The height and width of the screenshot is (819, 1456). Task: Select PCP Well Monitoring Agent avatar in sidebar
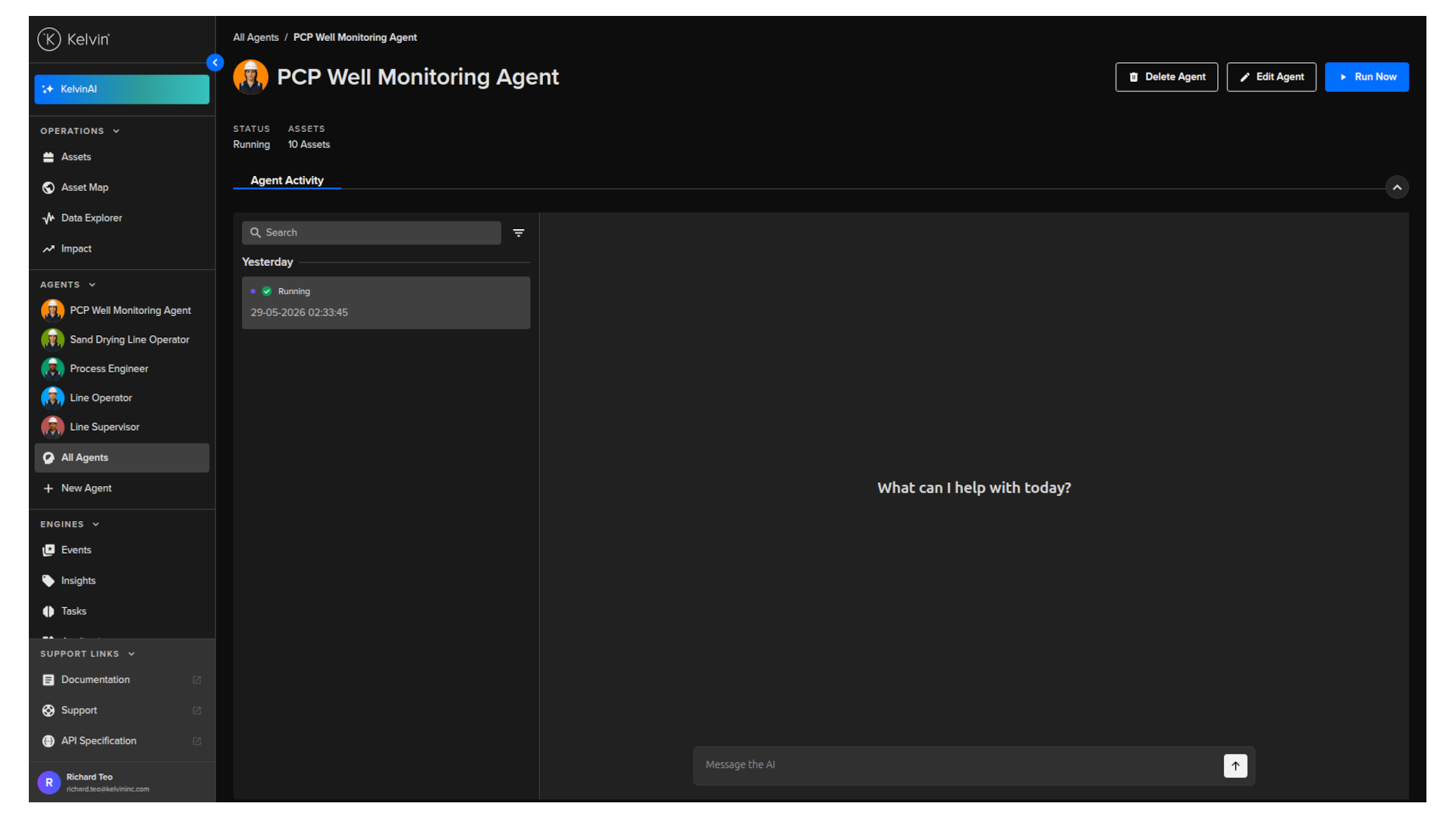[52, 311]
